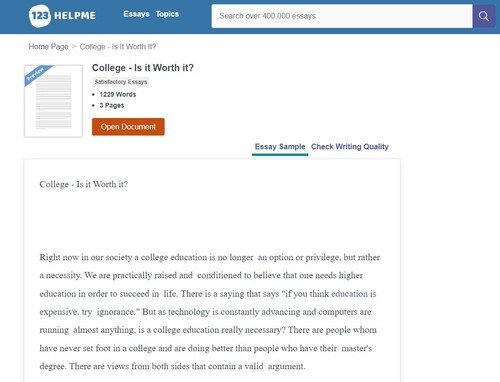
Task: Click the last line ending with 'argument.'
Action: tap(172, 366)
